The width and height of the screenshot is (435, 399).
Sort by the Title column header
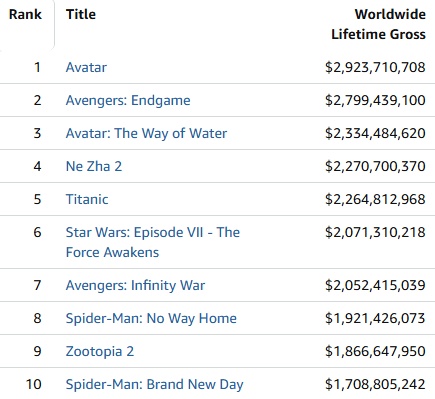click(81, 14)
